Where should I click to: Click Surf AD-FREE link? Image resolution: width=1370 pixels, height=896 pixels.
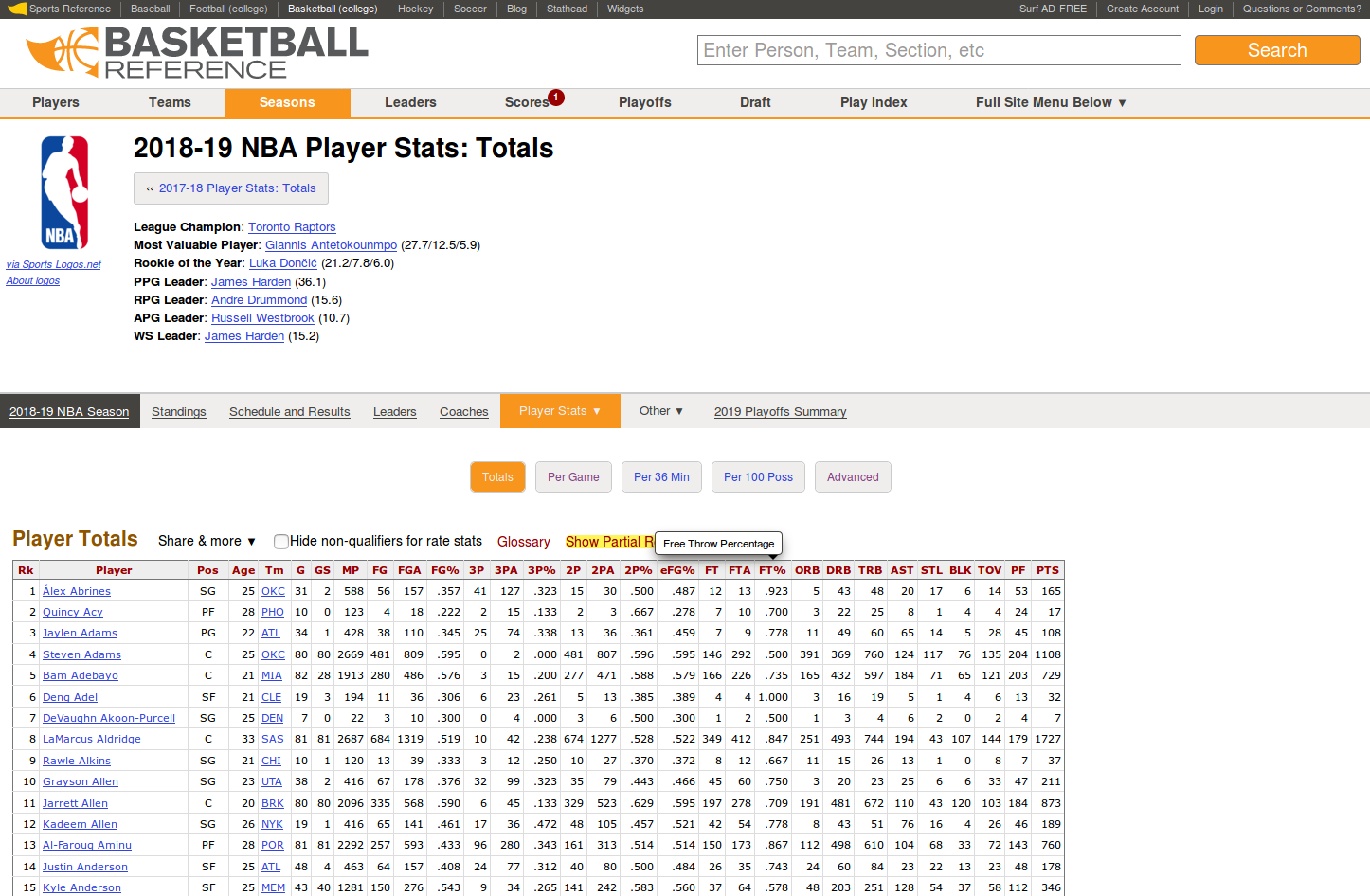[x=1053, y=9]
